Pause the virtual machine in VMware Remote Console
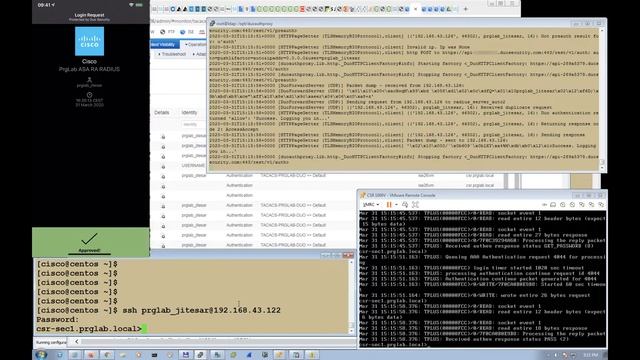The width and height of the screenshot is (640, 360). (x=389, y=204)
